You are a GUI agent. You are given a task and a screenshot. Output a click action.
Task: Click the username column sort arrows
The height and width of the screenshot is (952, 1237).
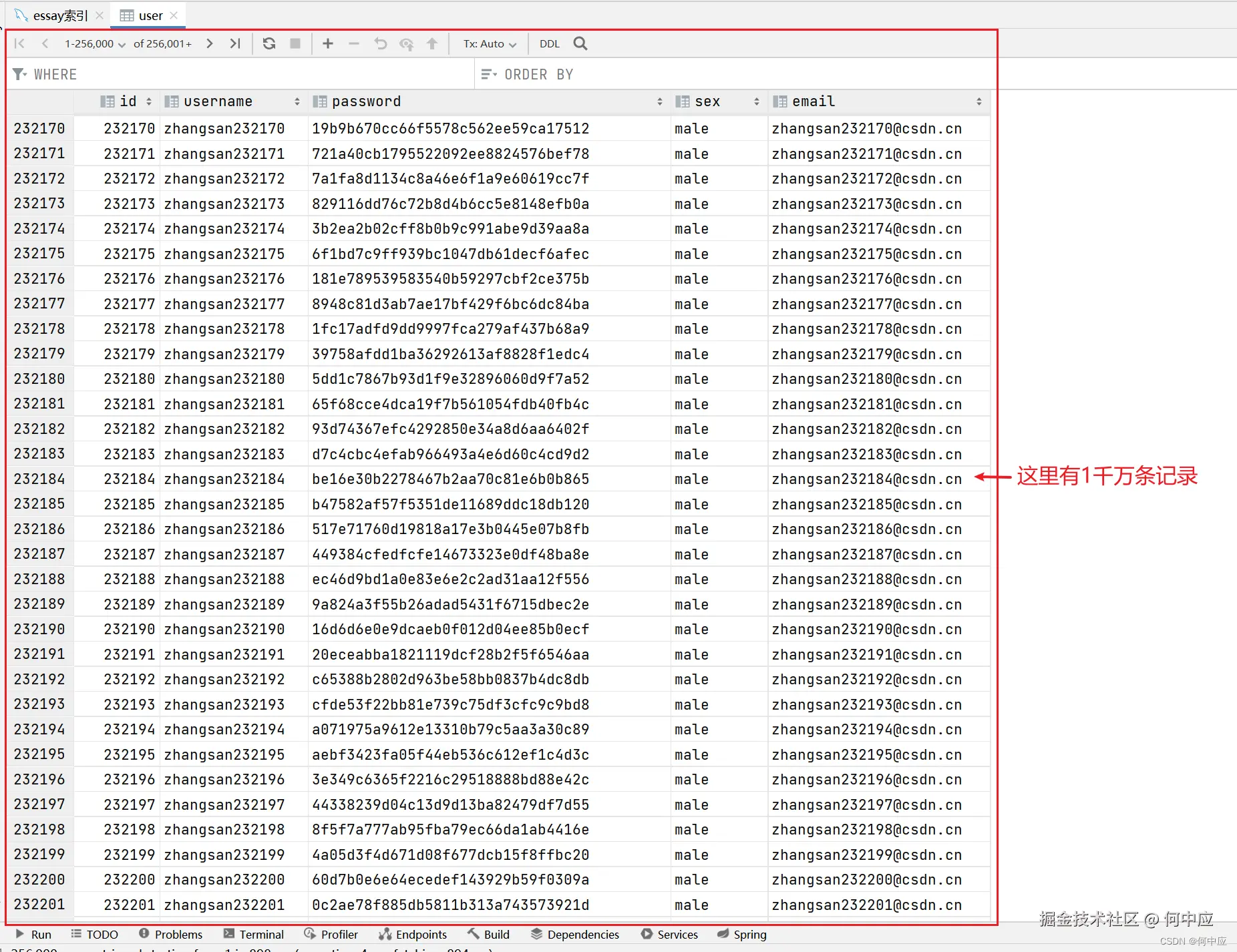pyautogui.click(x=297, y=101)
